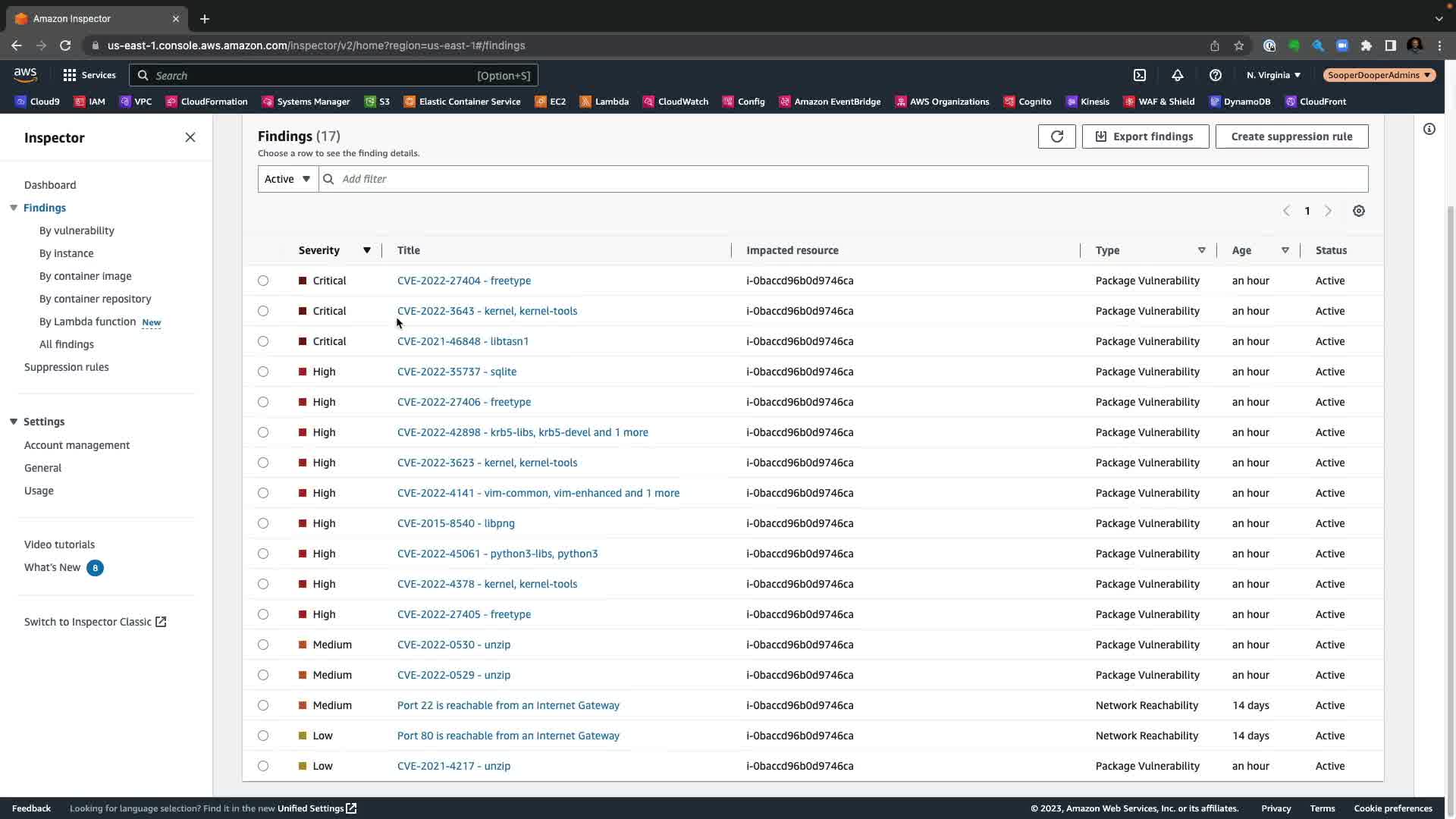Open table preferences gear icon
1456x819 pixels.
pyautogui.click(x=1358, y=211)
